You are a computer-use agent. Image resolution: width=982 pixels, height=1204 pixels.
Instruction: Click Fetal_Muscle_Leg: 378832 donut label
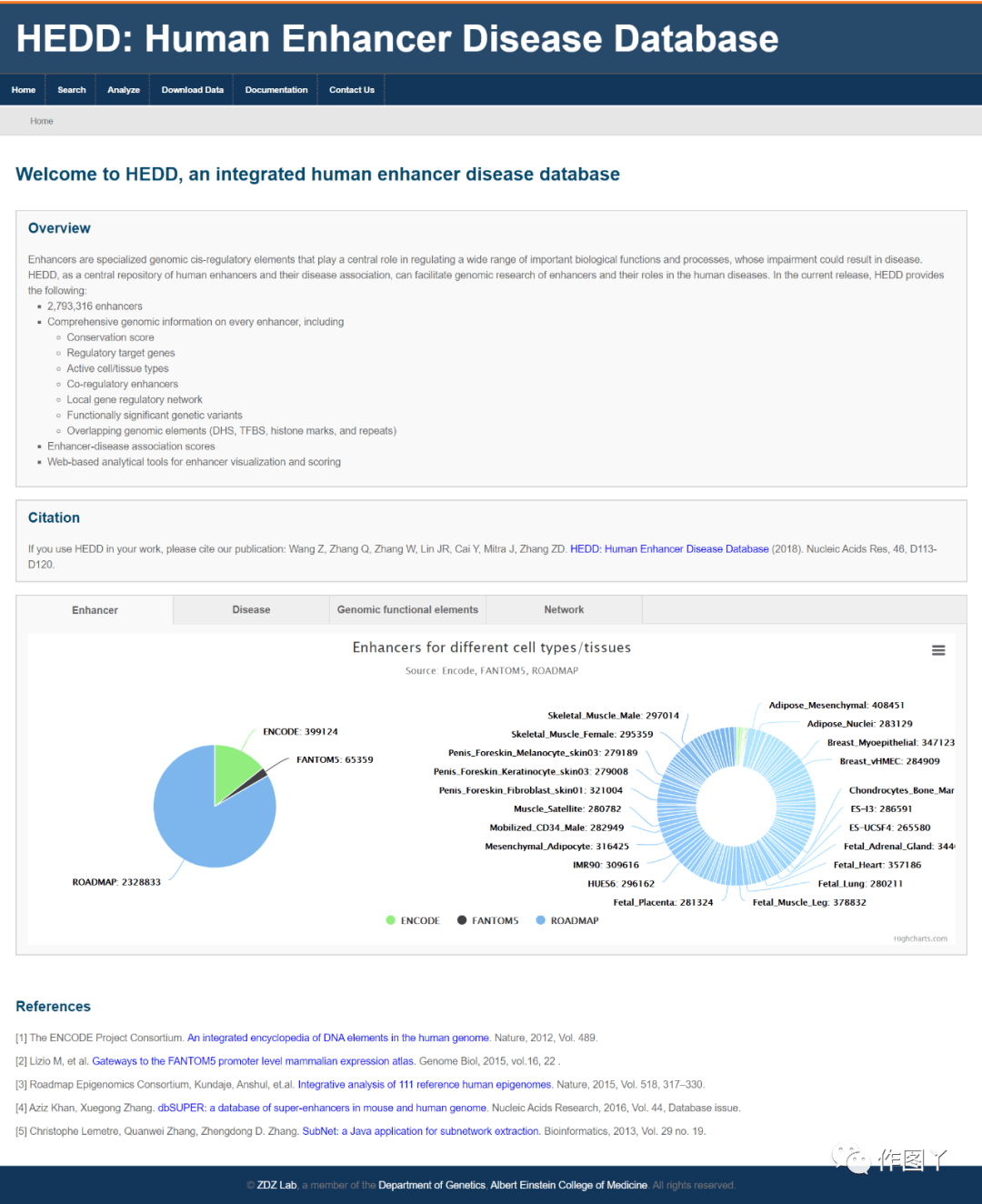[x=809, y=902]
